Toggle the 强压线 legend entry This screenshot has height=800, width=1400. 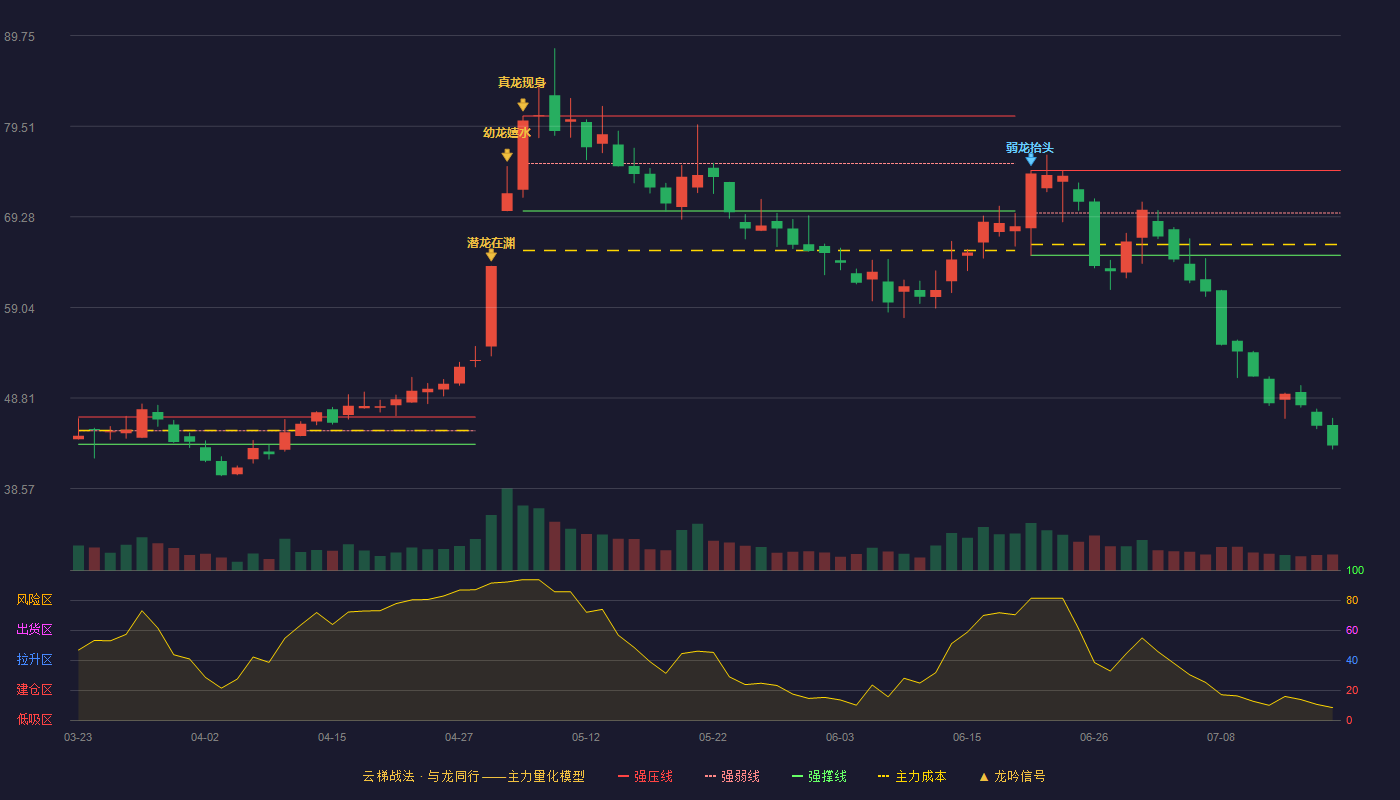tap(645, 776)
